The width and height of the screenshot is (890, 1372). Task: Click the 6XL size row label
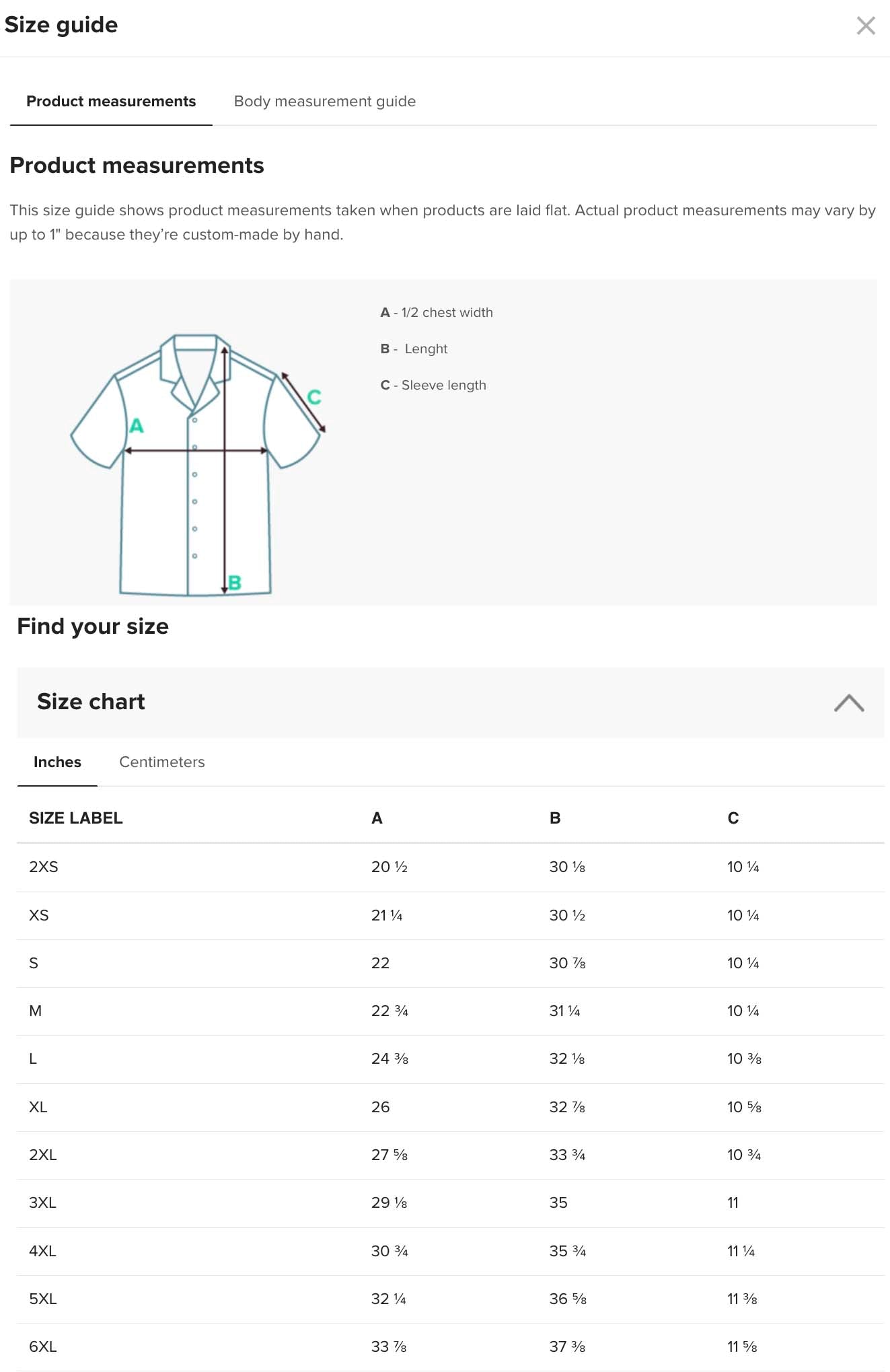tap(42, 1346)
